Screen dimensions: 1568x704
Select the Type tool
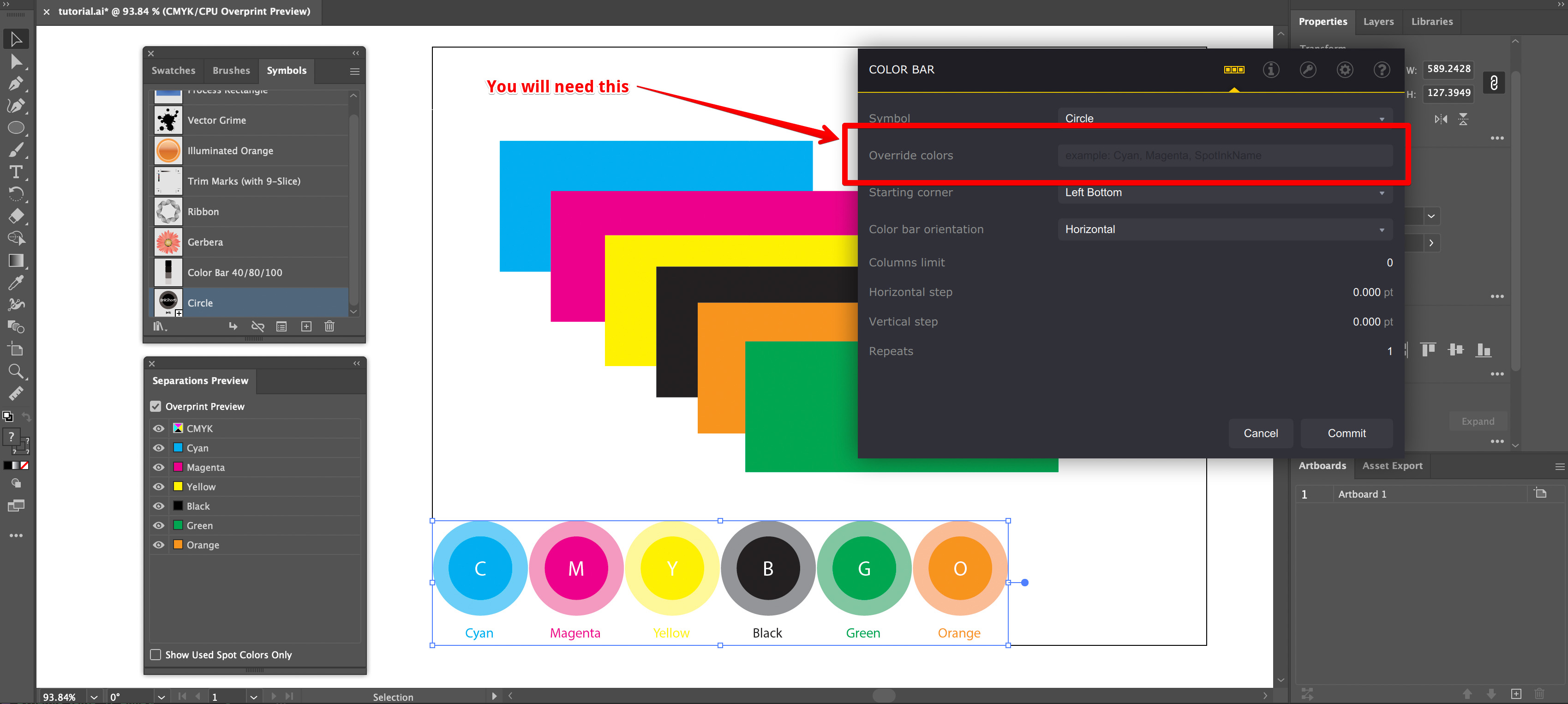pyautogui.click(x=16, y=172)
